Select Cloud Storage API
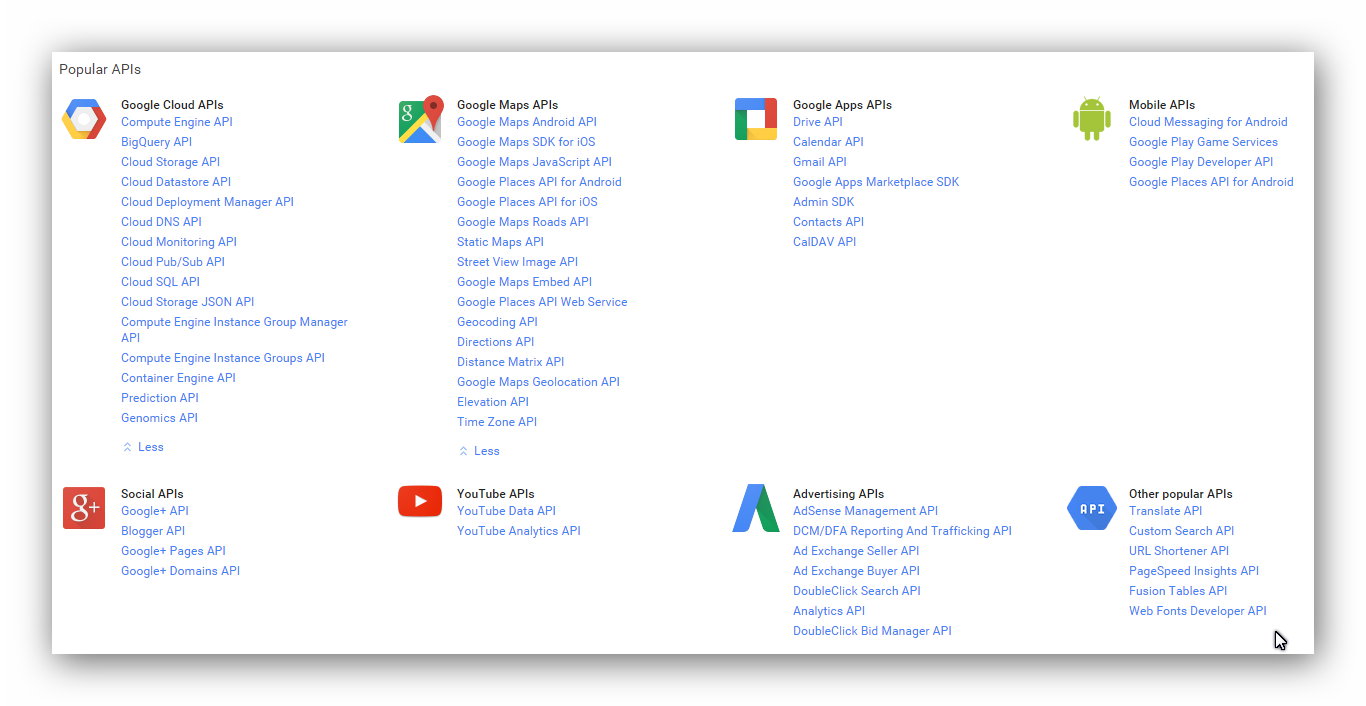The height and width of the screenshot is (706, 1366). pyautogui.click(x=170, y=162)
